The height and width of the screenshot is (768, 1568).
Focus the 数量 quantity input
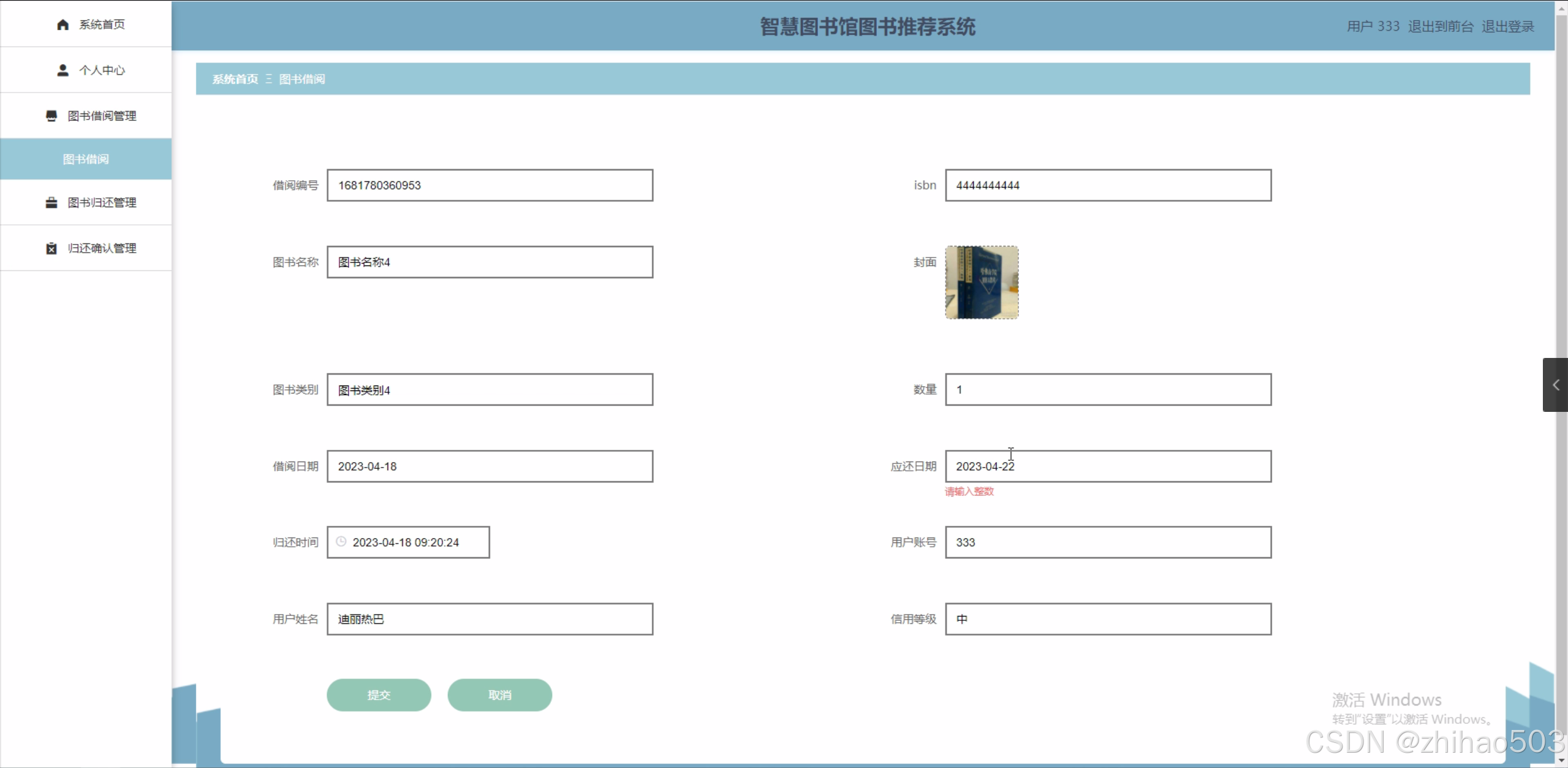pos(1107,390)
